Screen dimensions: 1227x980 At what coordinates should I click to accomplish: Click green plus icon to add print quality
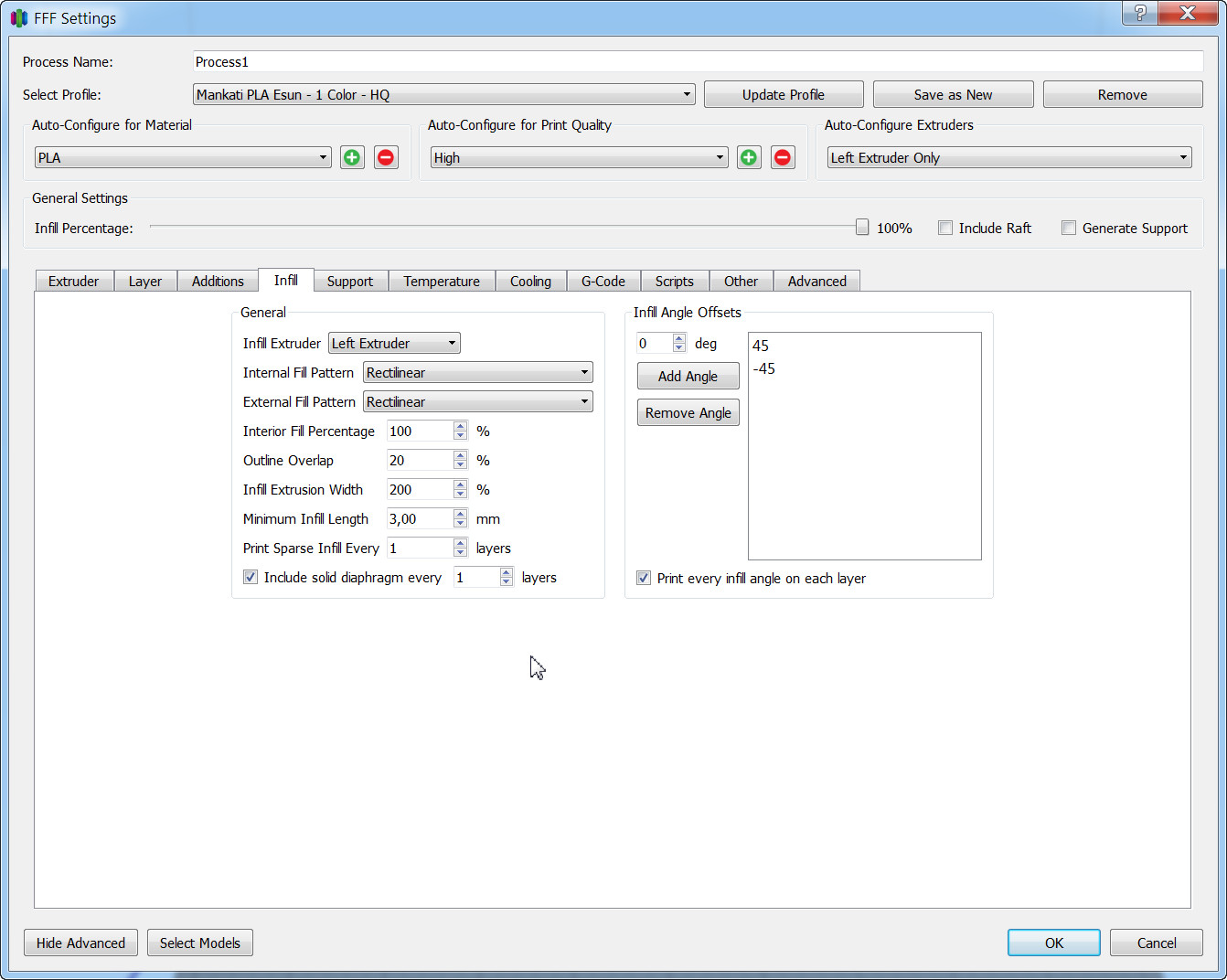pyautogui.click(x=749, y=157)
